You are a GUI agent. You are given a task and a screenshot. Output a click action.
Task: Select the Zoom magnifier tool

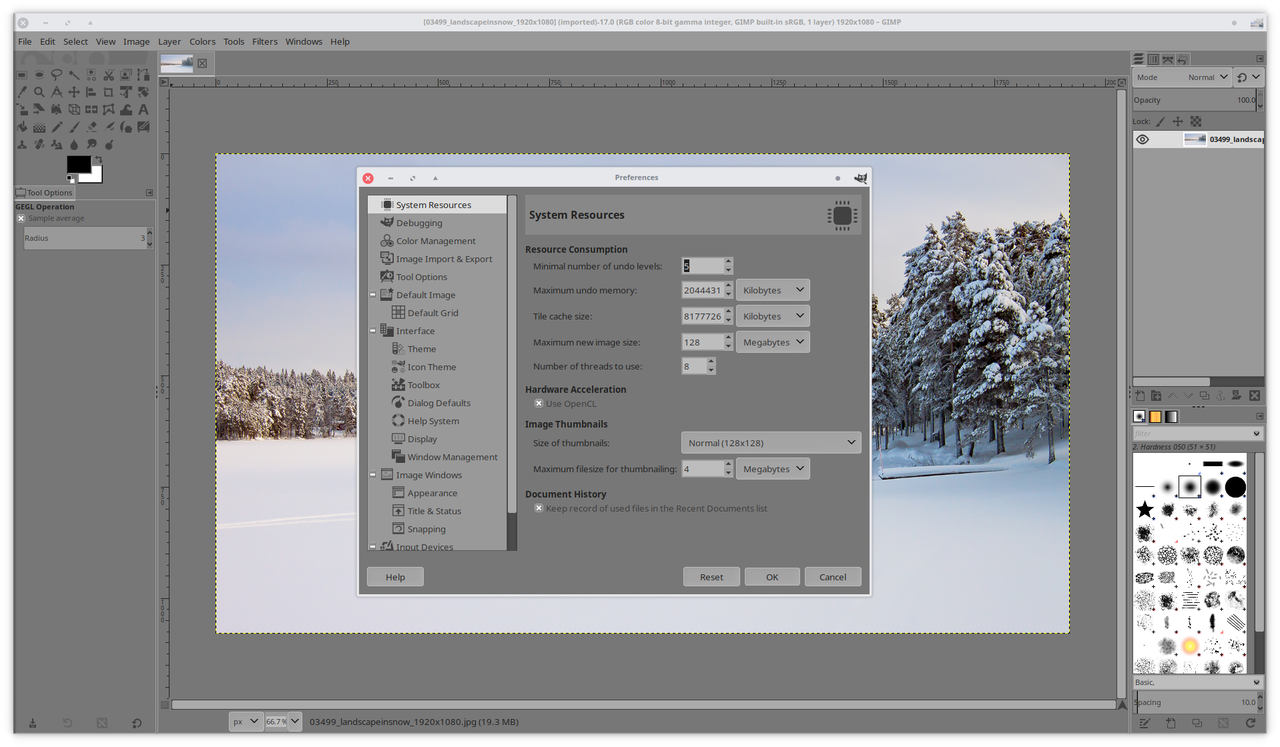[39, 92]
